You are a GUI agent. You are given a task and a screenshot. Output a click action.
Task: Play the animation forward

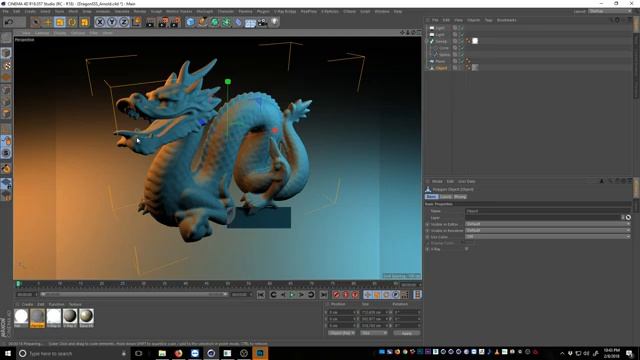pos(292,295)
